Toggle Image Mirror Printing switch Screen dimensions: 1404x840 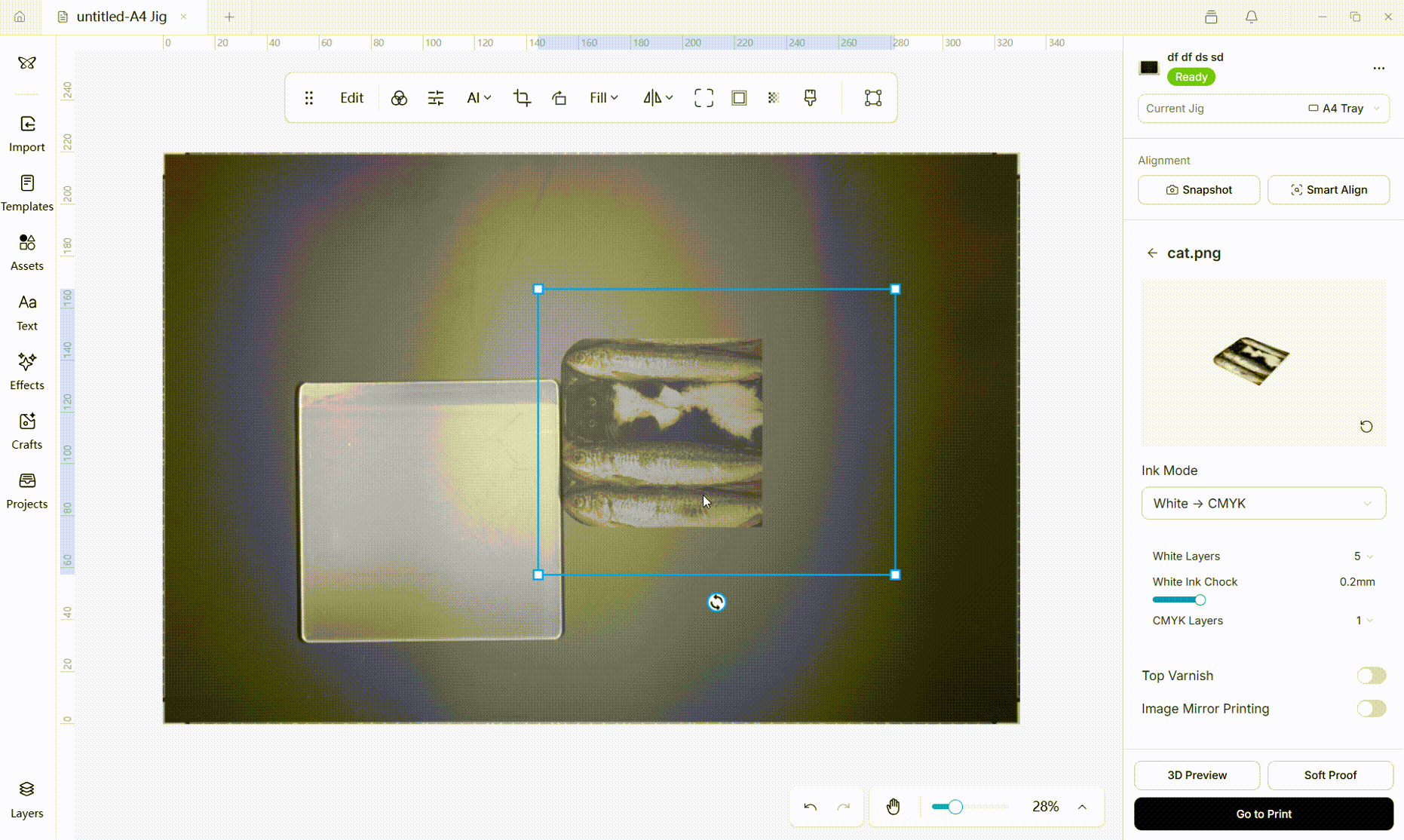point(1372,709)
